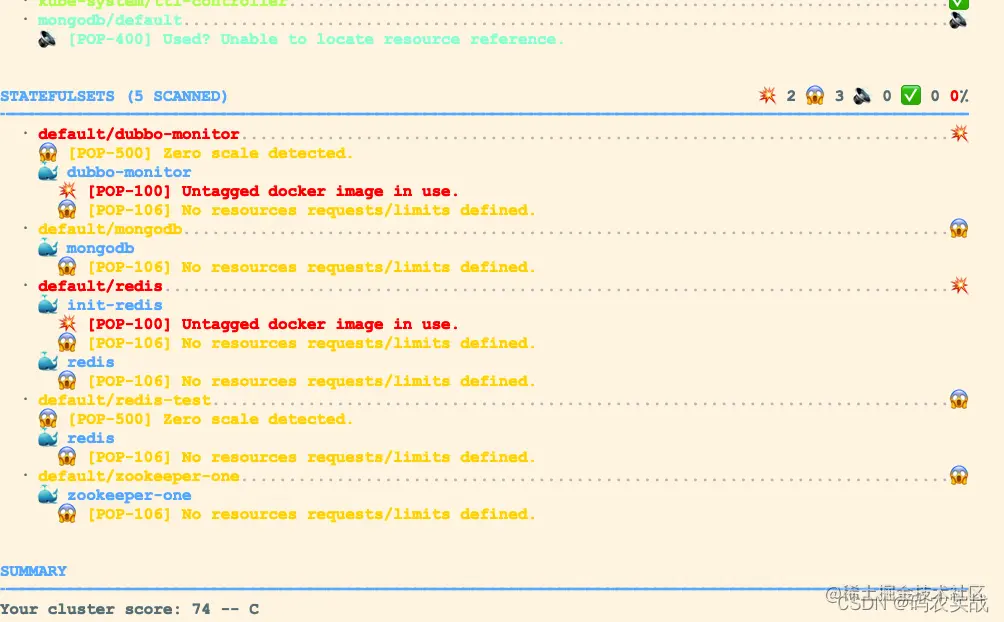Click '[POP-500] Zero scale detected.' under default/dubbo-monitor
The image size is (1004, 622).
(211, 153)
